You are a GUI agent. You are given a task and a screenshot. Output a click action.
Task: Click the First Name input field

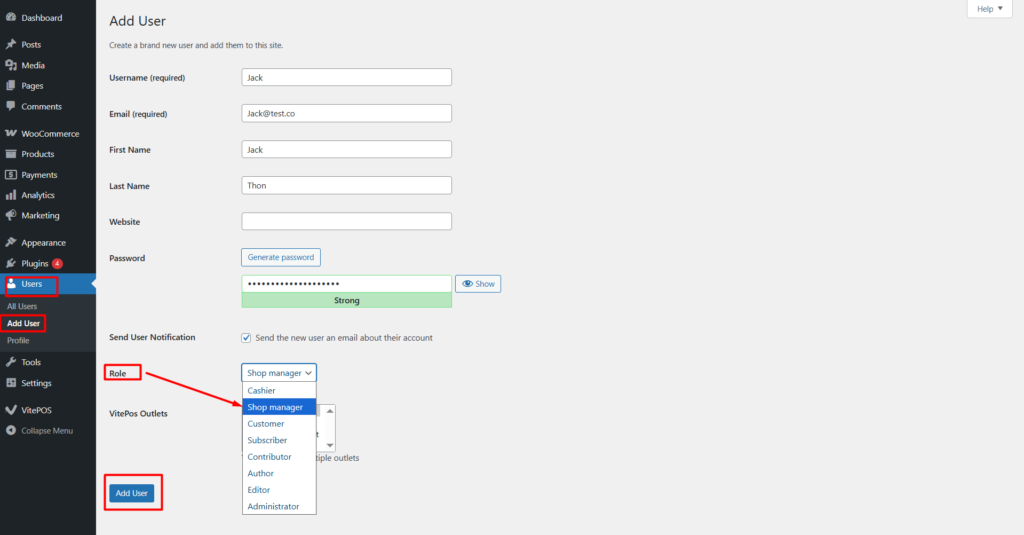(347, 150)
